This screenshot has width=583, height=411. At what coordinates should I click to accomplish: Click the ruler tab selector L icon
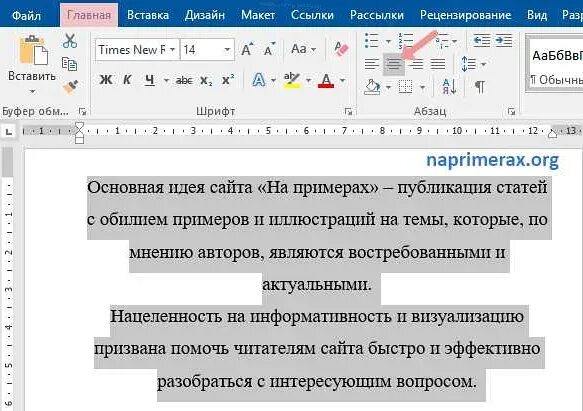(9, 131)
